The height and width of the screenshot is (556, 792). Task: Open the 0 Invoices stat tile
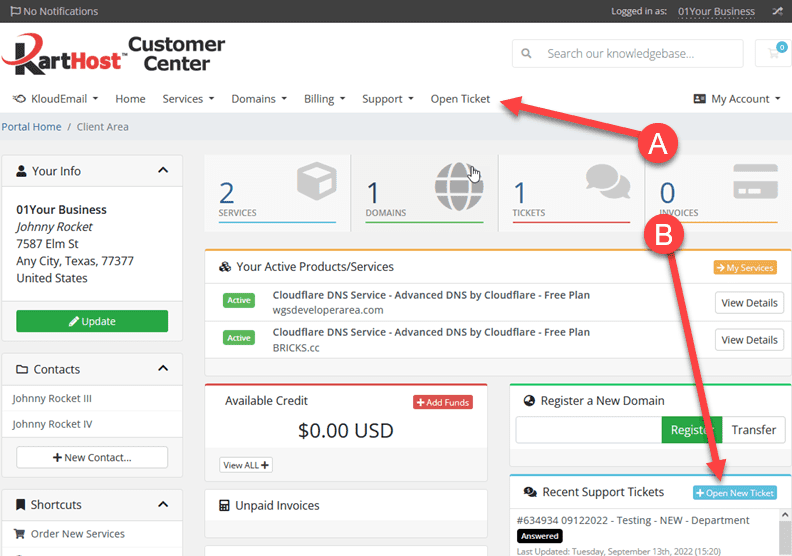pos(718,193)
